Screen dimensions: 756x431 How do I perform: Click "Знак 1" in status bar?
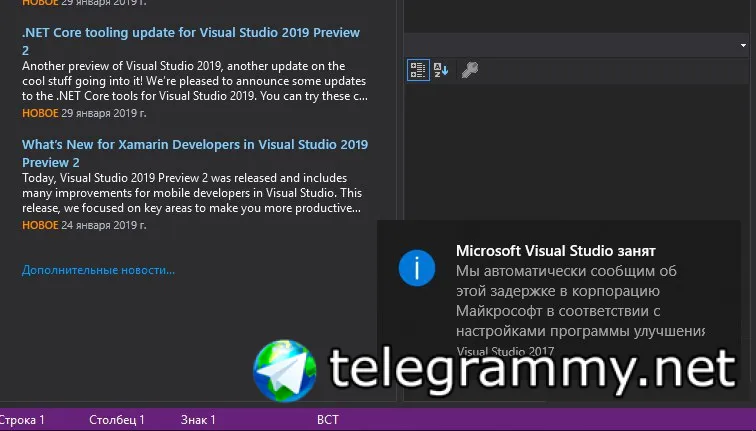pyautogui.click(x=198, y=420)
